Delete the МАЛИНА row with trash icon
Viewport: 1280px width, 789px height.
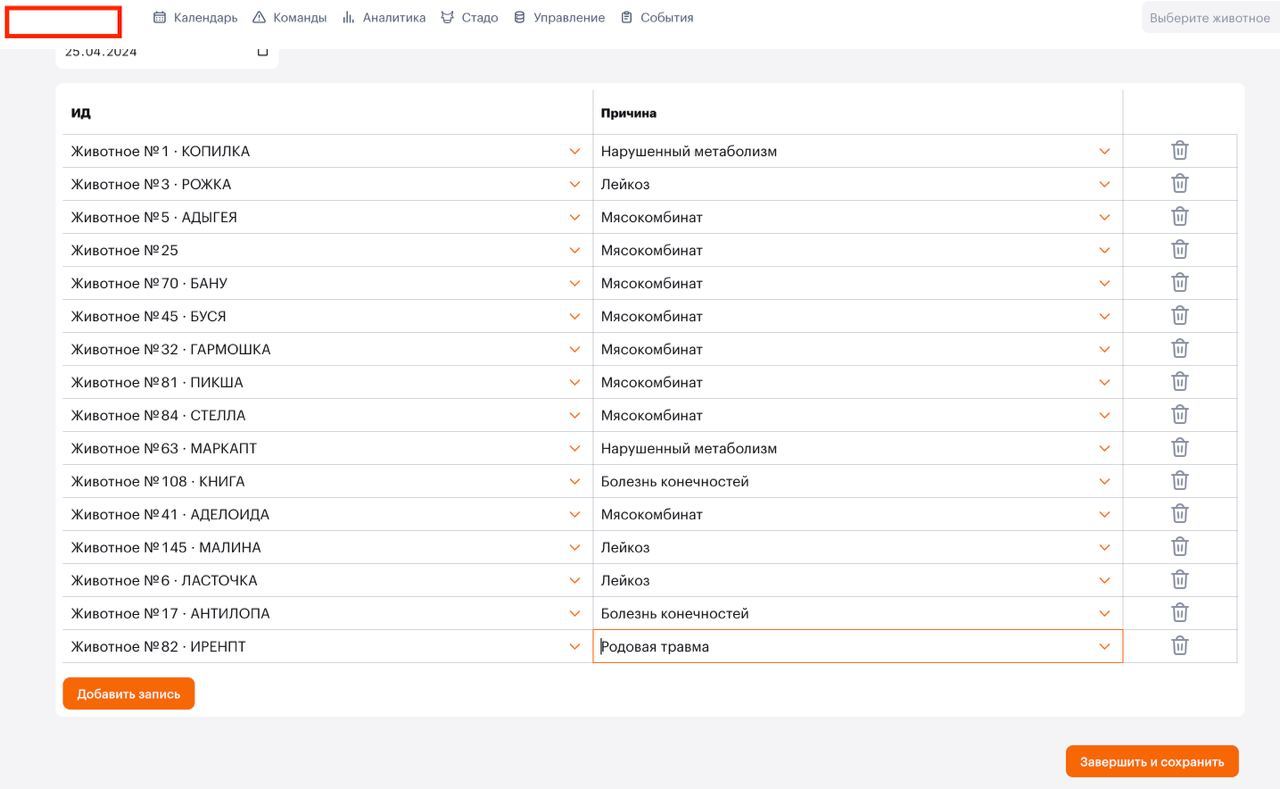1180,547
